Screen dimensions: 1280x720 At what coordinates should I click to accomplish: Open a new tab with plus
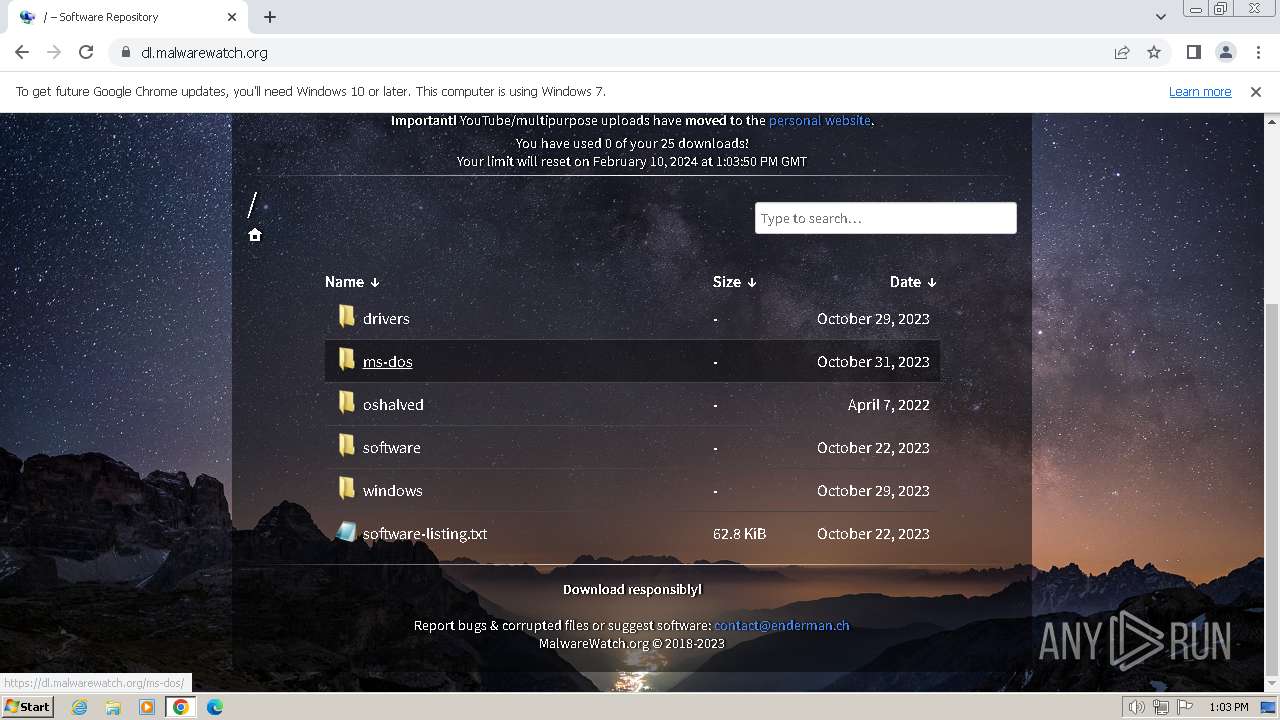pos(270,17)
